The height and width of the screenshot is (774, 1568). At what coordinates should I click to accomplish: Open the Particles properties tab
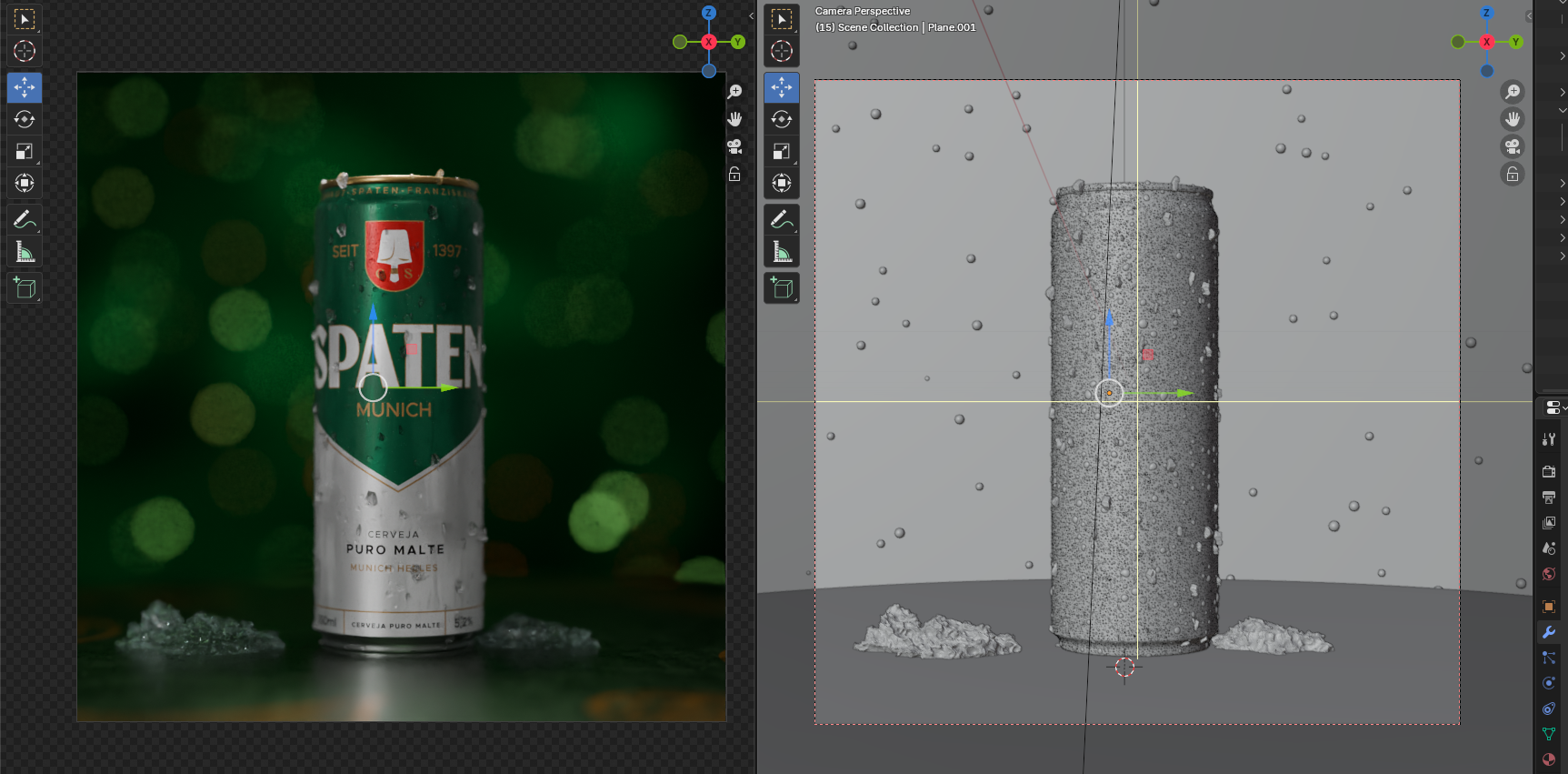point(1549,658)
